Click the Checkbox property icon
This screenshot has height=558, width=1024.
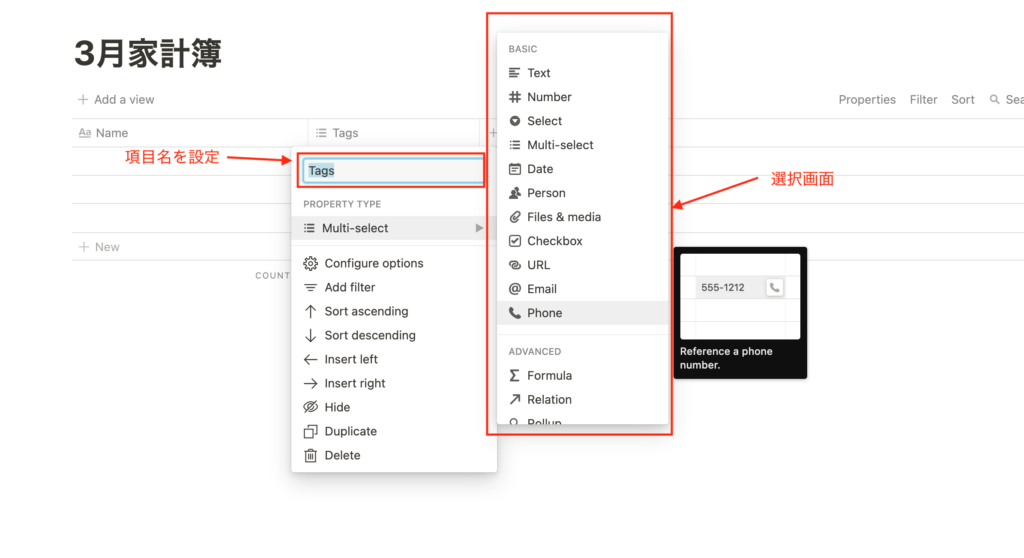pyautogui.click(x=515, y=241)
